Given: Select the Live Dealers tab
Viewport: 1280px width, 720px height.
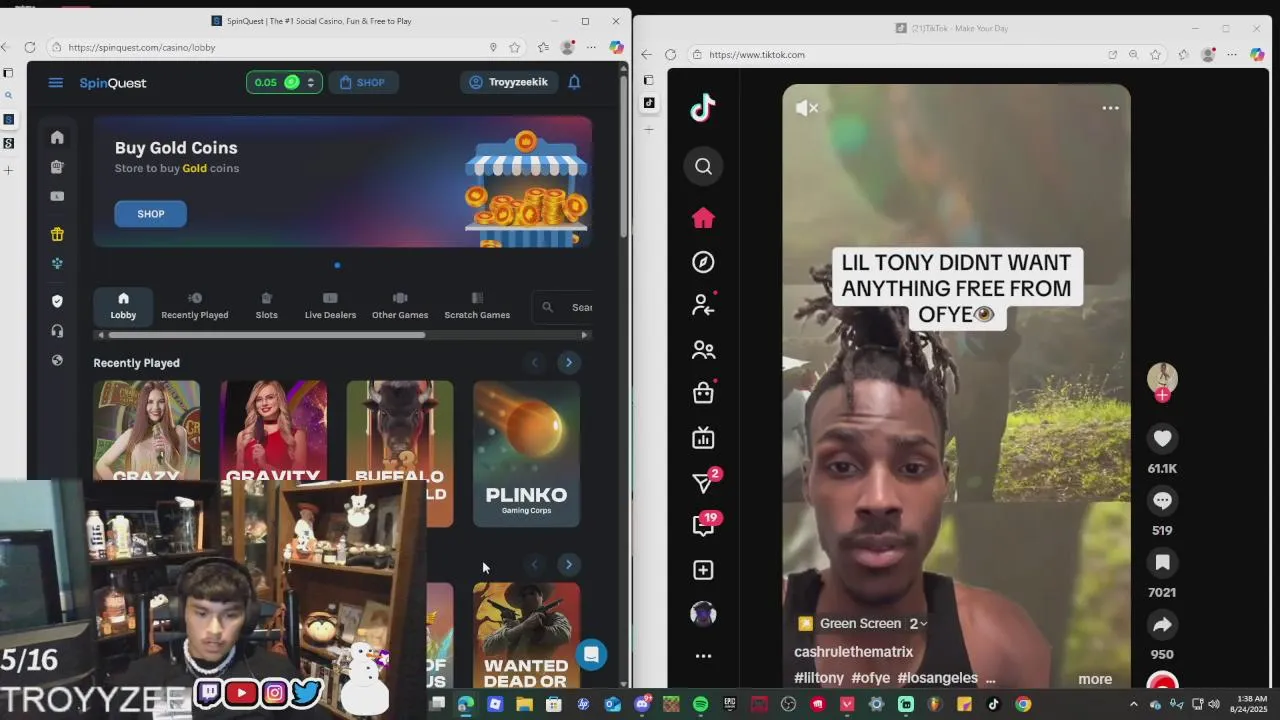Looking at the screenshot, I should [x=330, y=306].
